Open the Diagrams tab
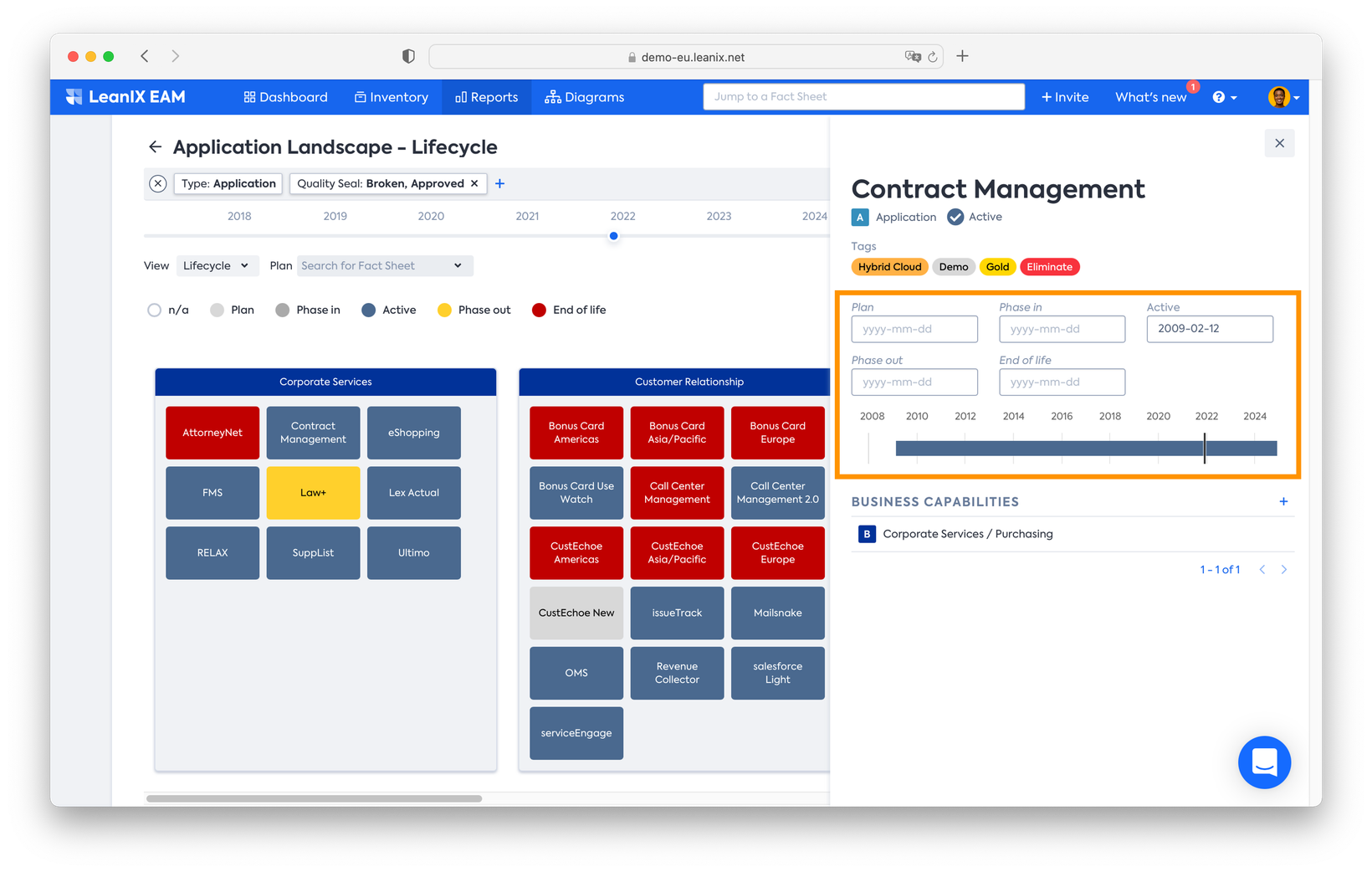 (585, 97)
